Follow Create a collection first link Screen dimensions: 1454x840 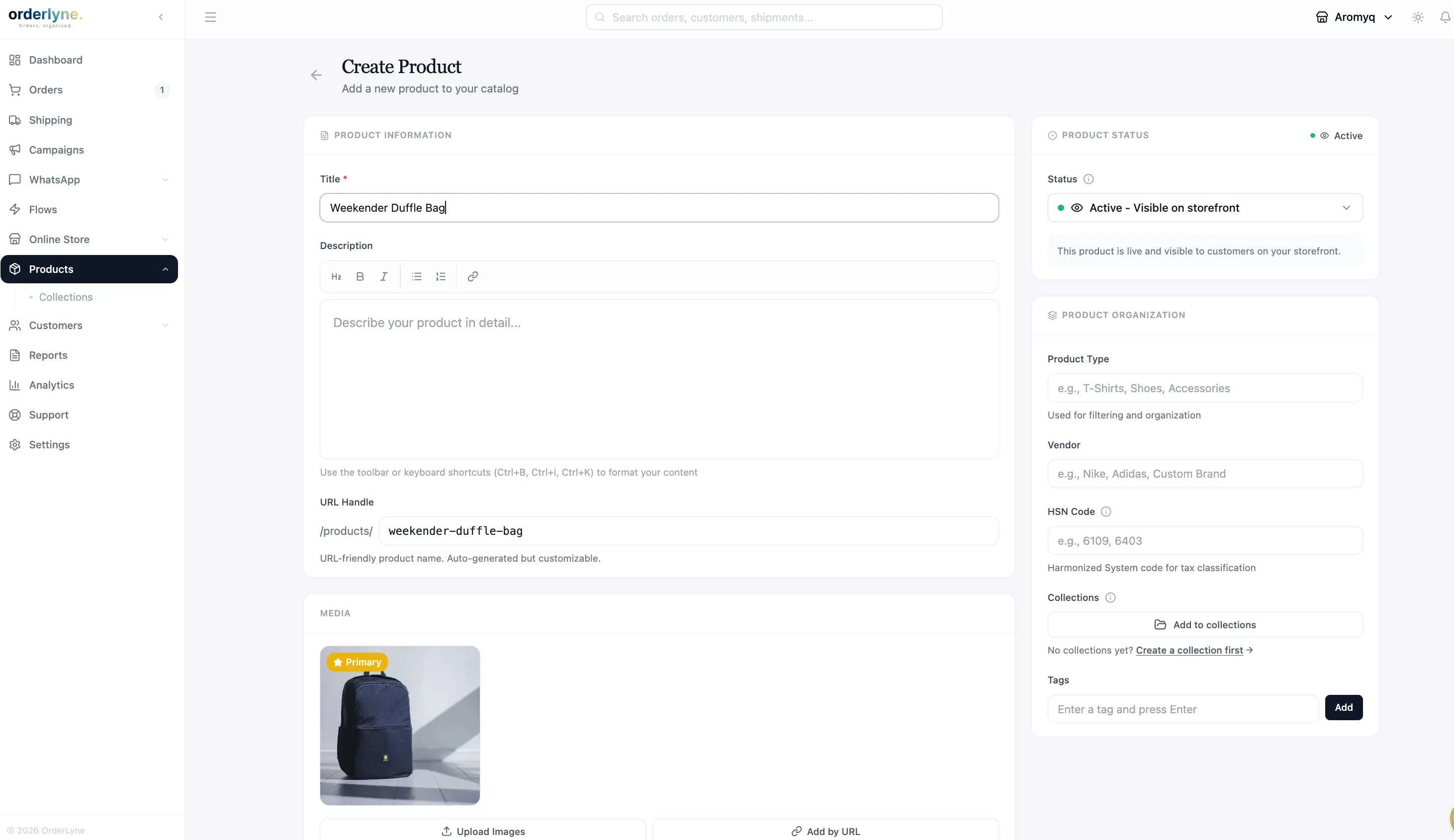(x=1189, y=651)
